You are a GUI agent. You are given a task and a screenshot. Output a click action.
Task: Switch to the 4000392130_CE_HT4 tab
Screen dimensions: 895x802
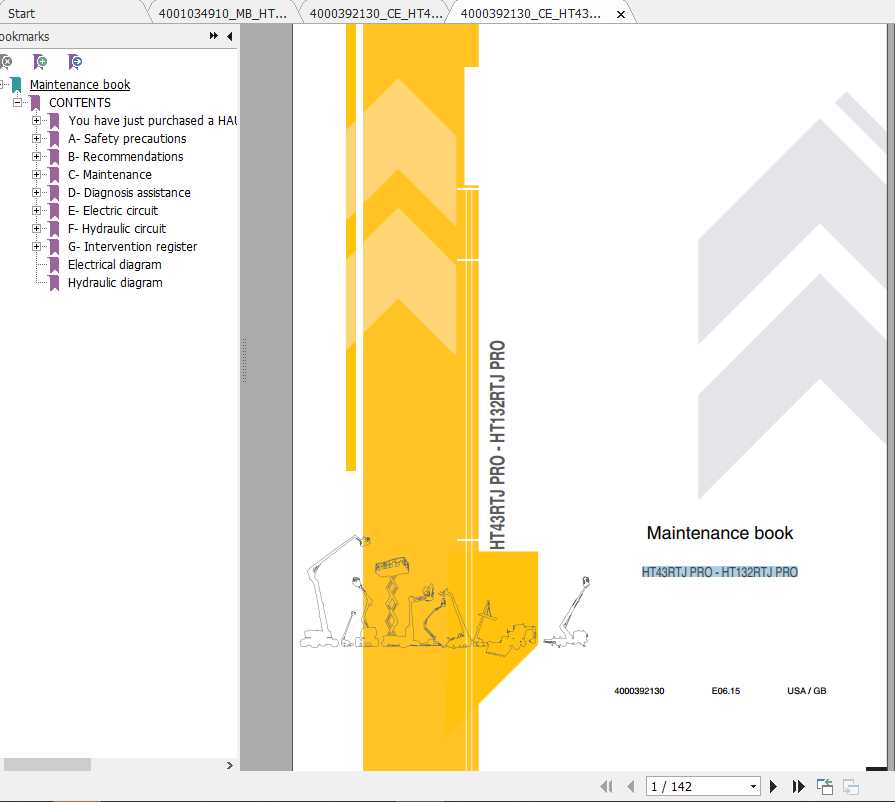(376, 13)
